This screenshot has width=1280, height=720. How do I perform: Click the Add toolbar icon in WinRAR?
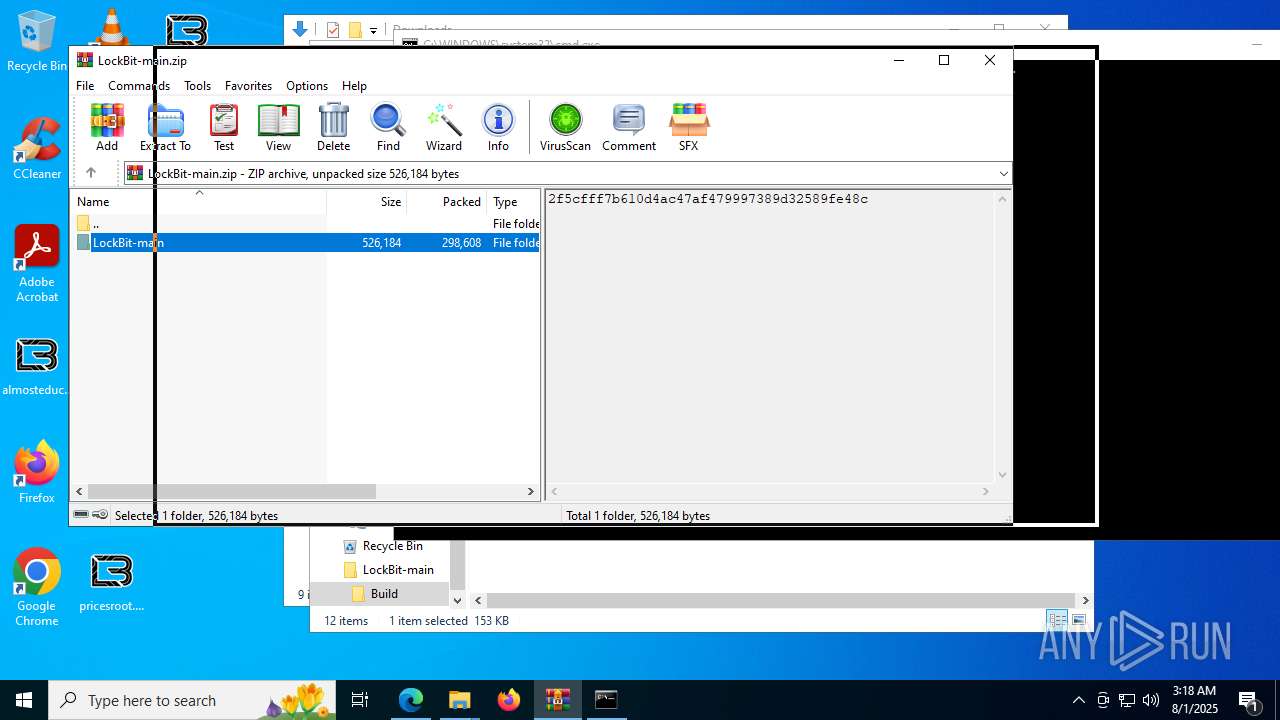[107, 127]
